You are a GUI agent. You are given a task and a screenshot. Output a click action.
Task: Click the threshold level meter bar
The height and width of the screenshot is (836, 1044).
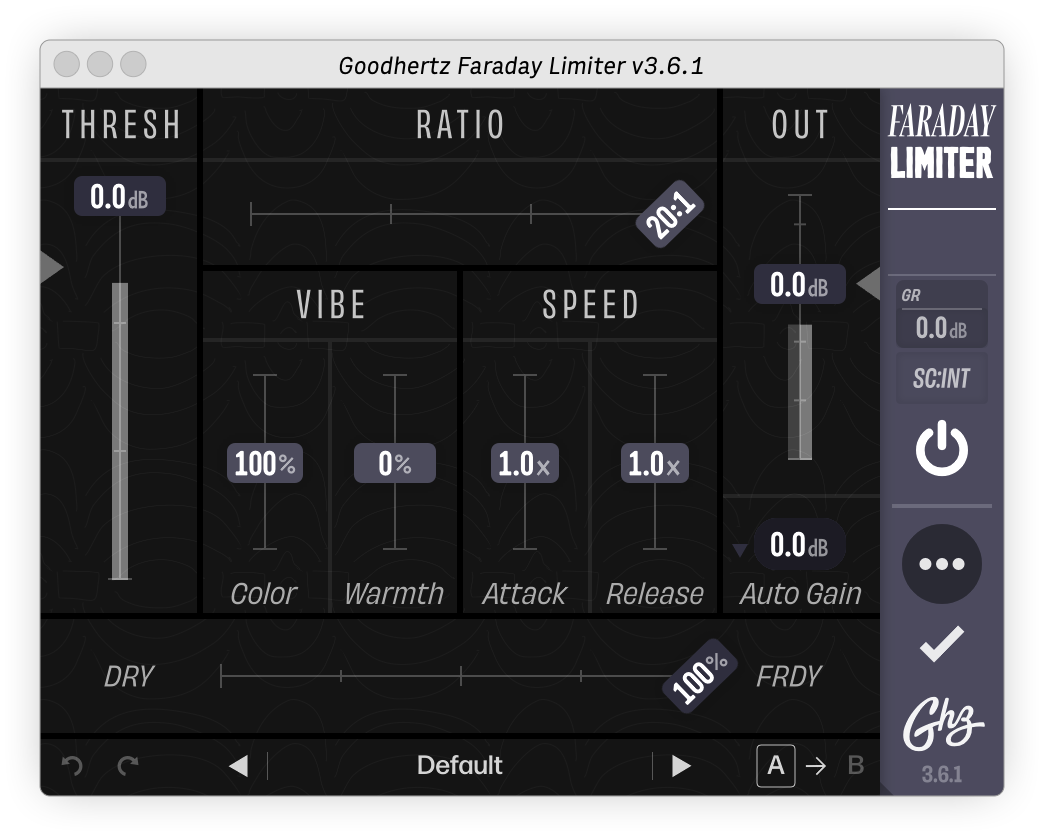click(x=120, y=431)
